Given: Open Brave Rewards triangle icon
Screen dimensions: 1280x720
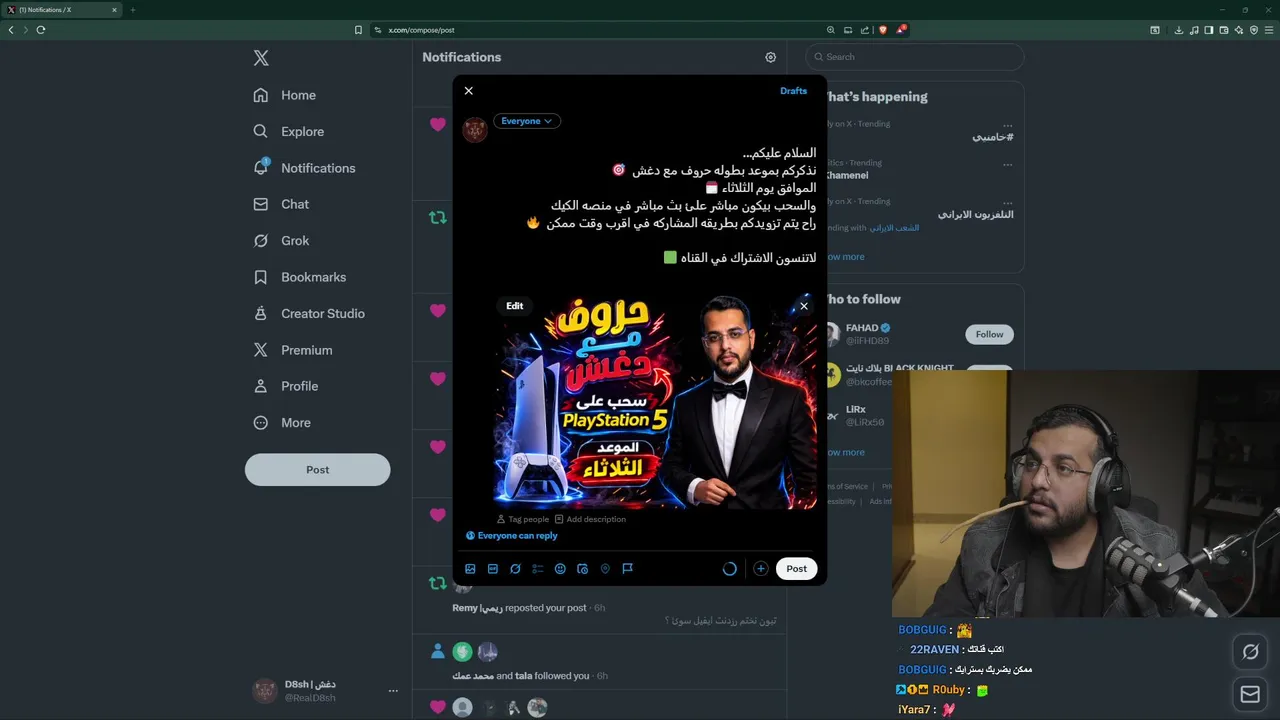Looking at the screenshot, I should 901,30.
